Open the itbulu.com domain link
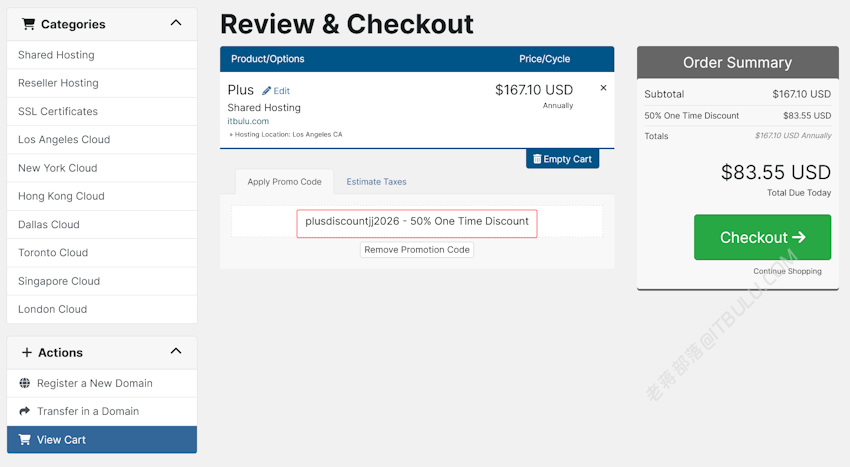850x467 pixels. click(248, 121)
